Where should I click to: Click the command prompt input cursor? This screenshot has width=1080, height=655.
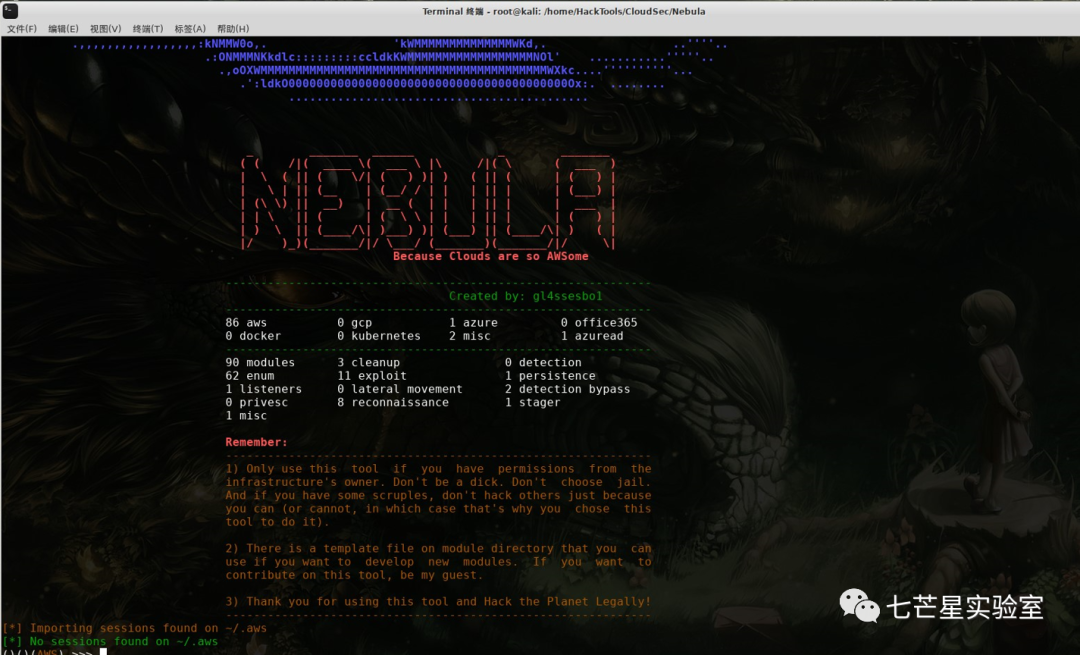click(x=103, y=651)
